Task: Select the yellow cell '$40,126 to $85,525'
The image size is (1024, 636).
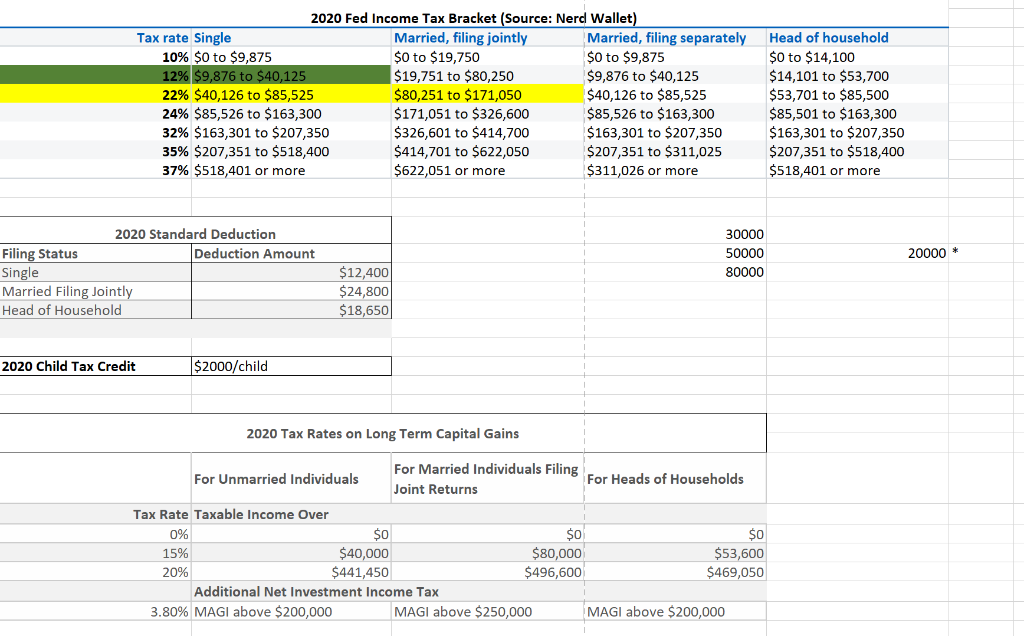Action: click(291, 95)
